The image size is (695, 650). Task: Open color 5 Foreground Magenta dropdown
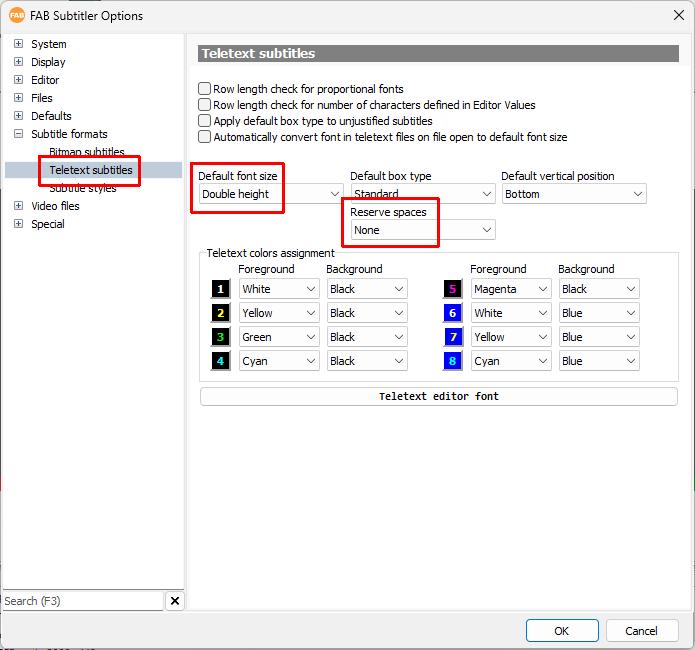point(511,289)
